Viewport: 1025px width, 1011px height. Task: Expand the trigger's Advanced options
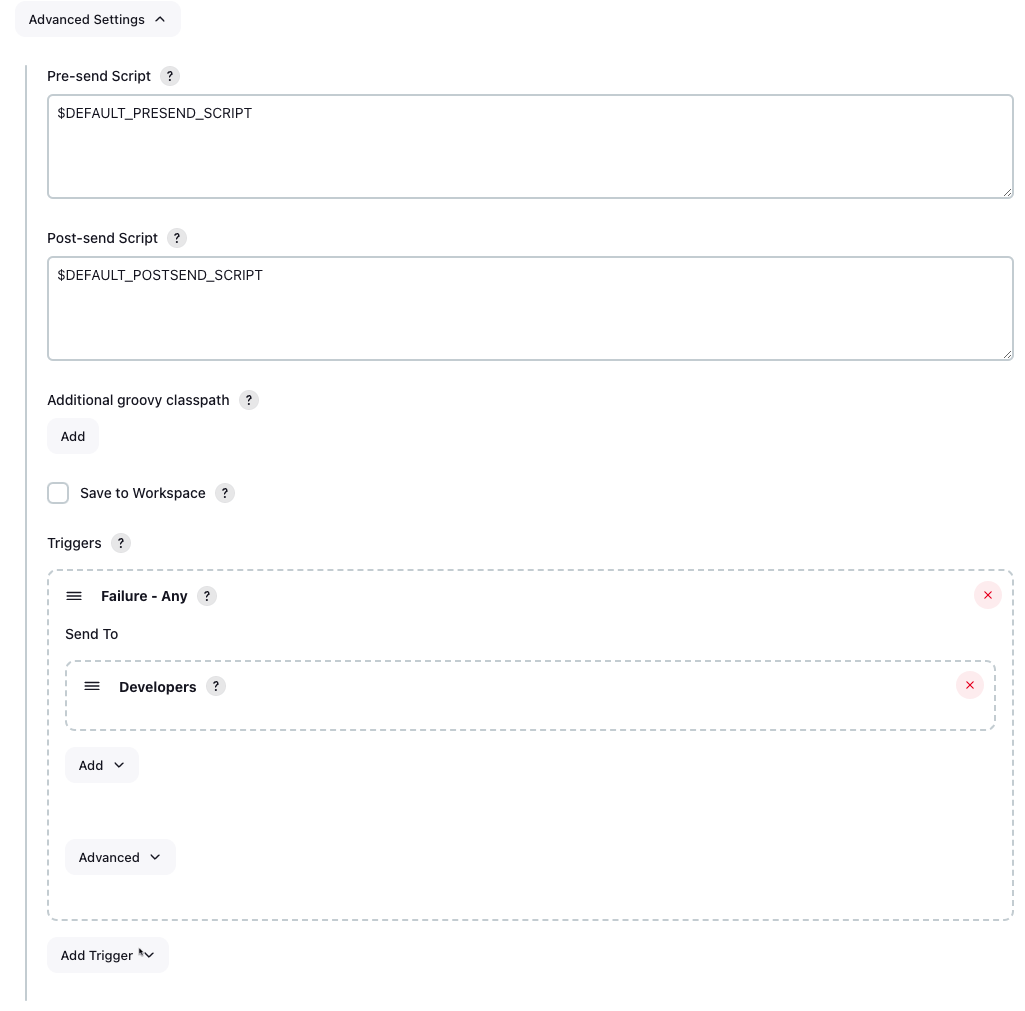(120, 857)
